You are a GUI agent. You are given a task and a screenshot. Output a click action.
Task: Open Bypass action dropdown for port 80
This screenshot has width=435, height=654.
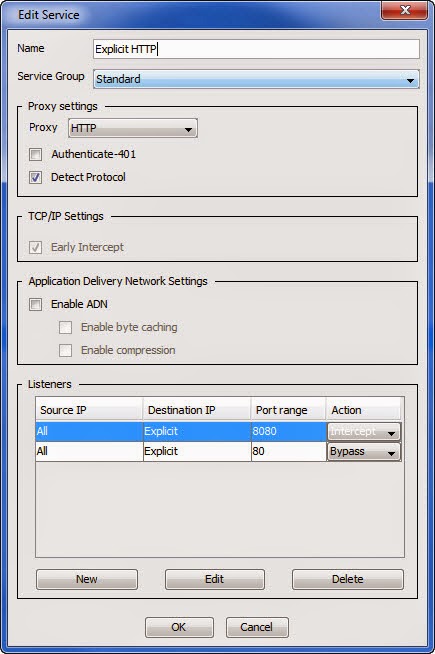pyautogui.click(x=364, y=452)
